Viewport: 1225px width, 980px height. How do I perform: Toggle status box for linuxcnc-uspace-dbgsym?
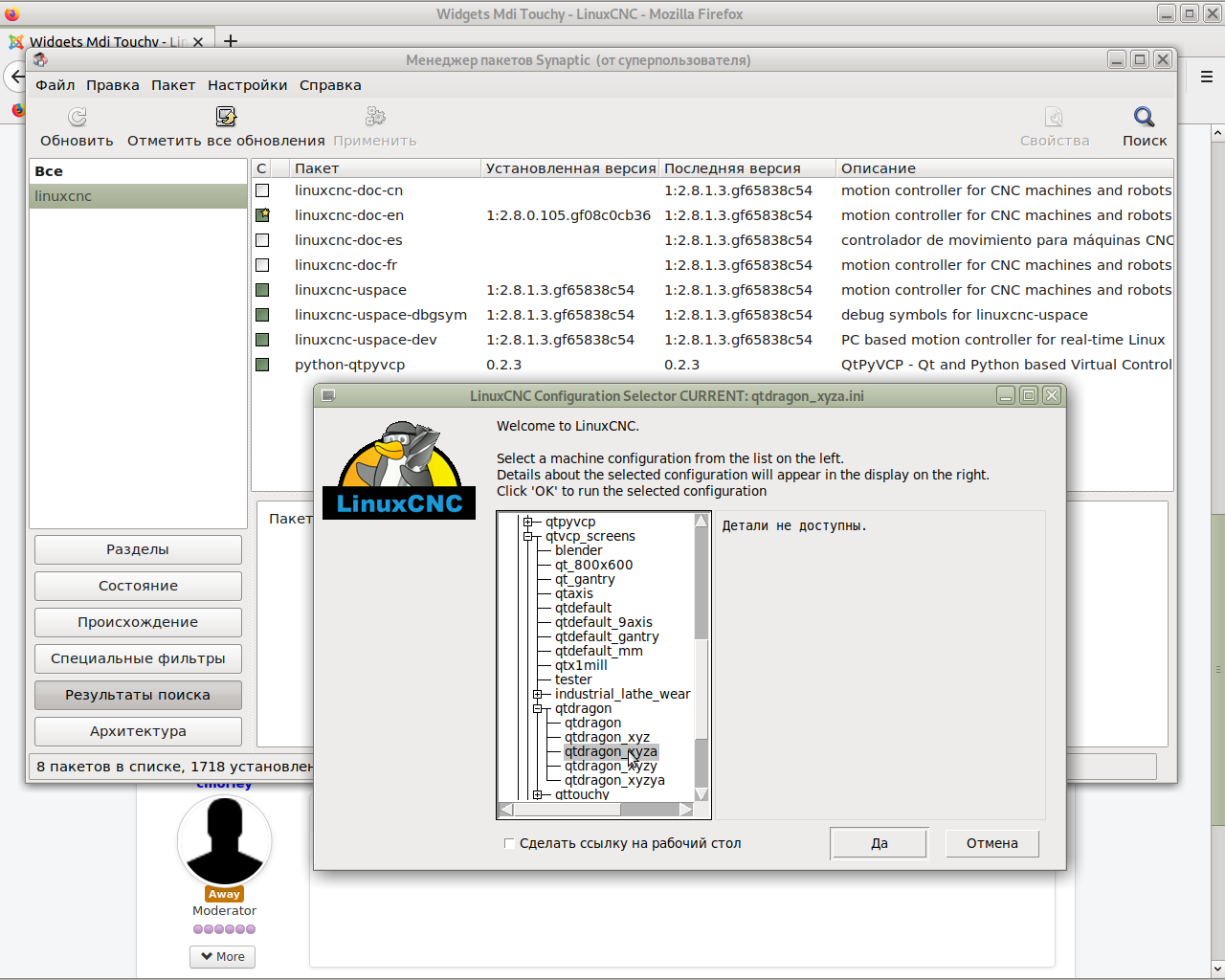click(x=262, y=315)
